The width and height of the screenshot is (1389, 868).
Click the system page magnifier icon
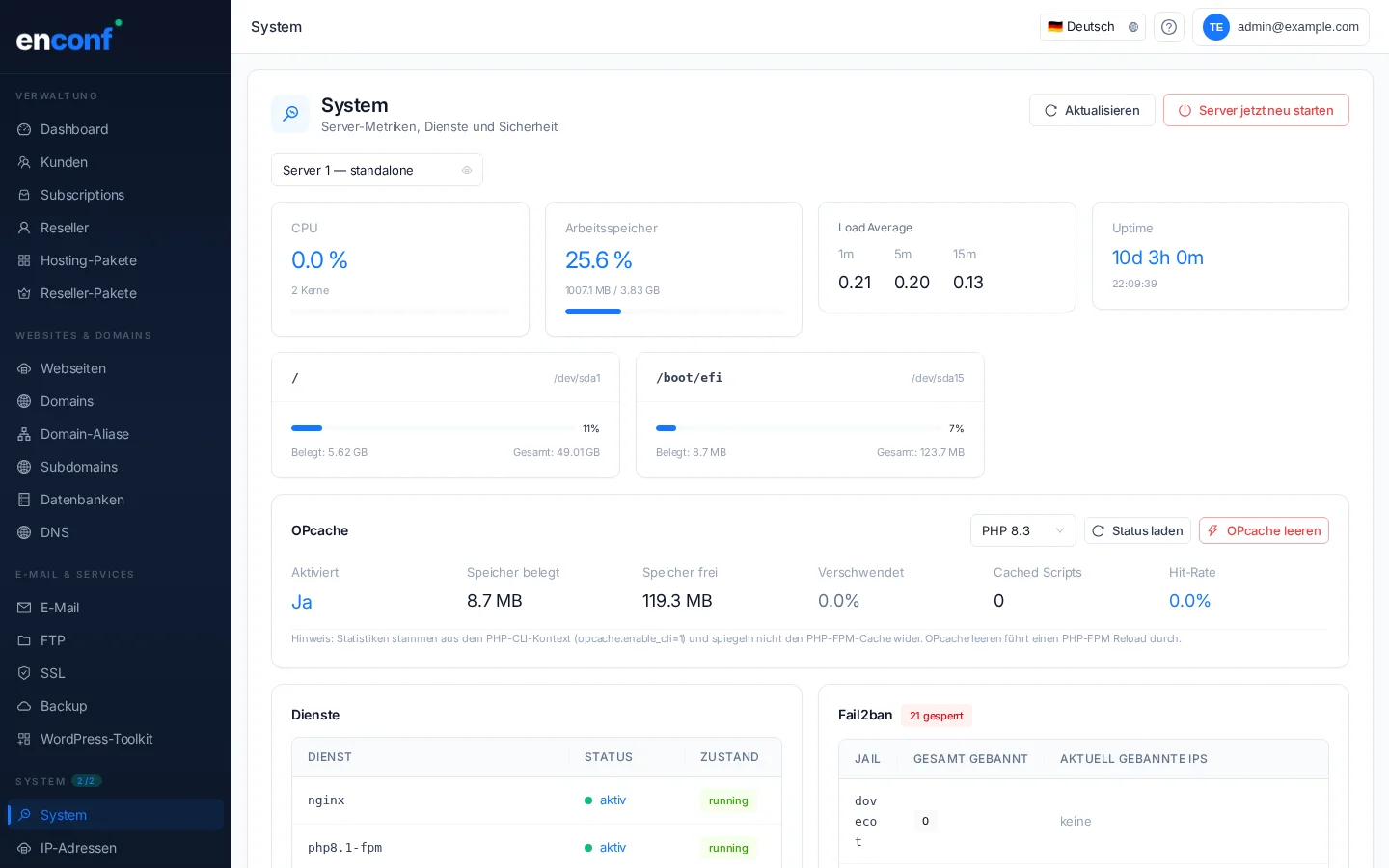click(290, 114)
